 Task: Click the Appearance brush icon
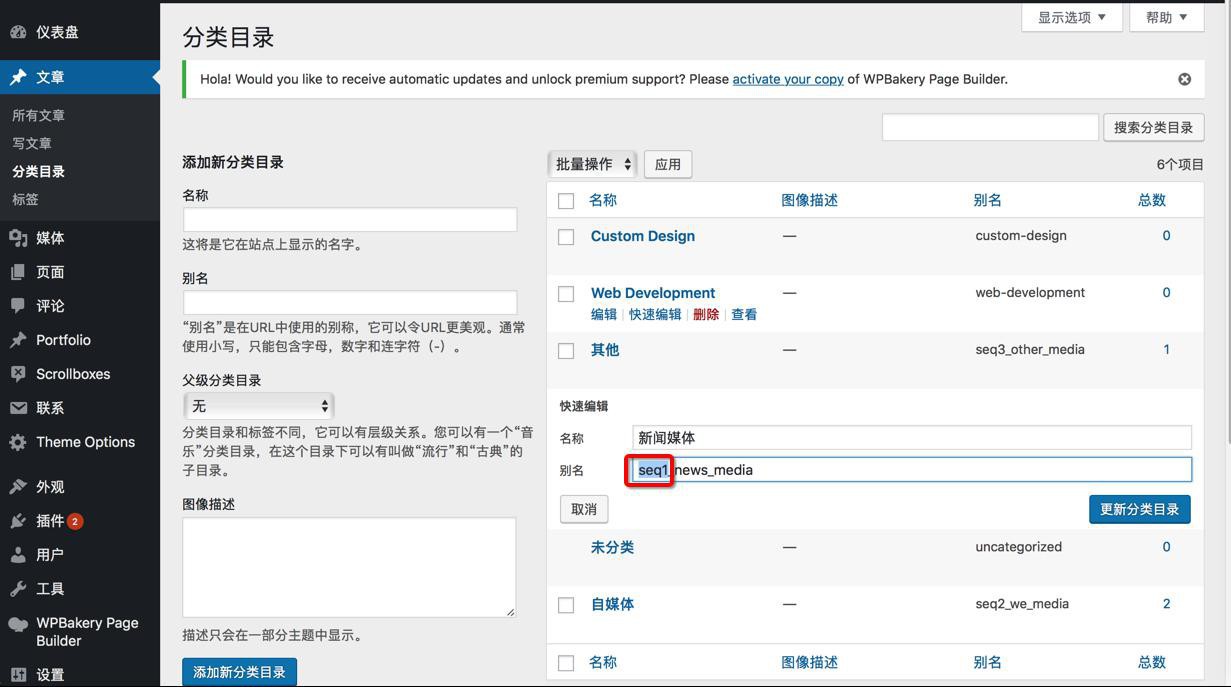[18, 487]
